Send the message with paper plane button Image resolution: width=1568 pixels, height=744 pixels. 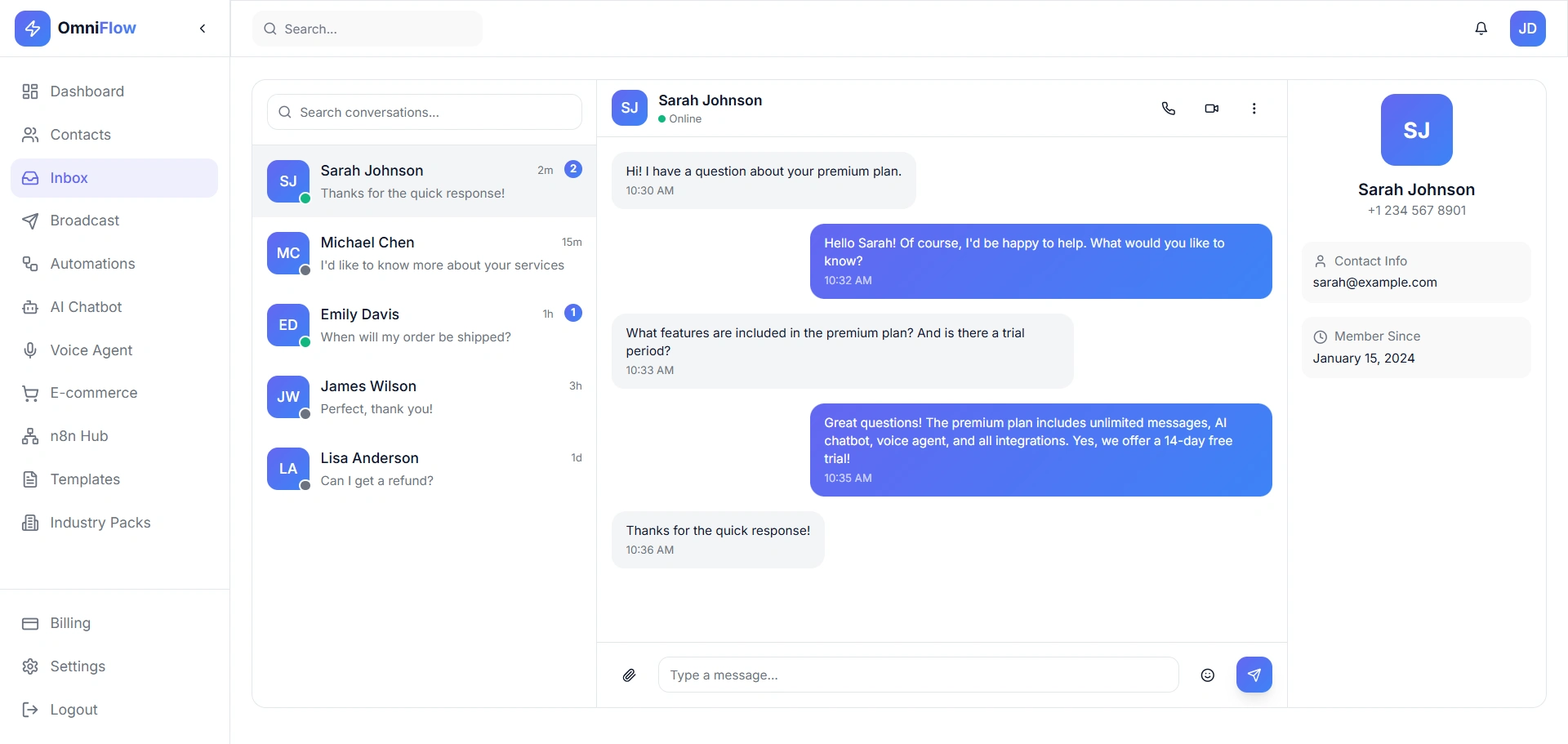tap(1254, 675)
